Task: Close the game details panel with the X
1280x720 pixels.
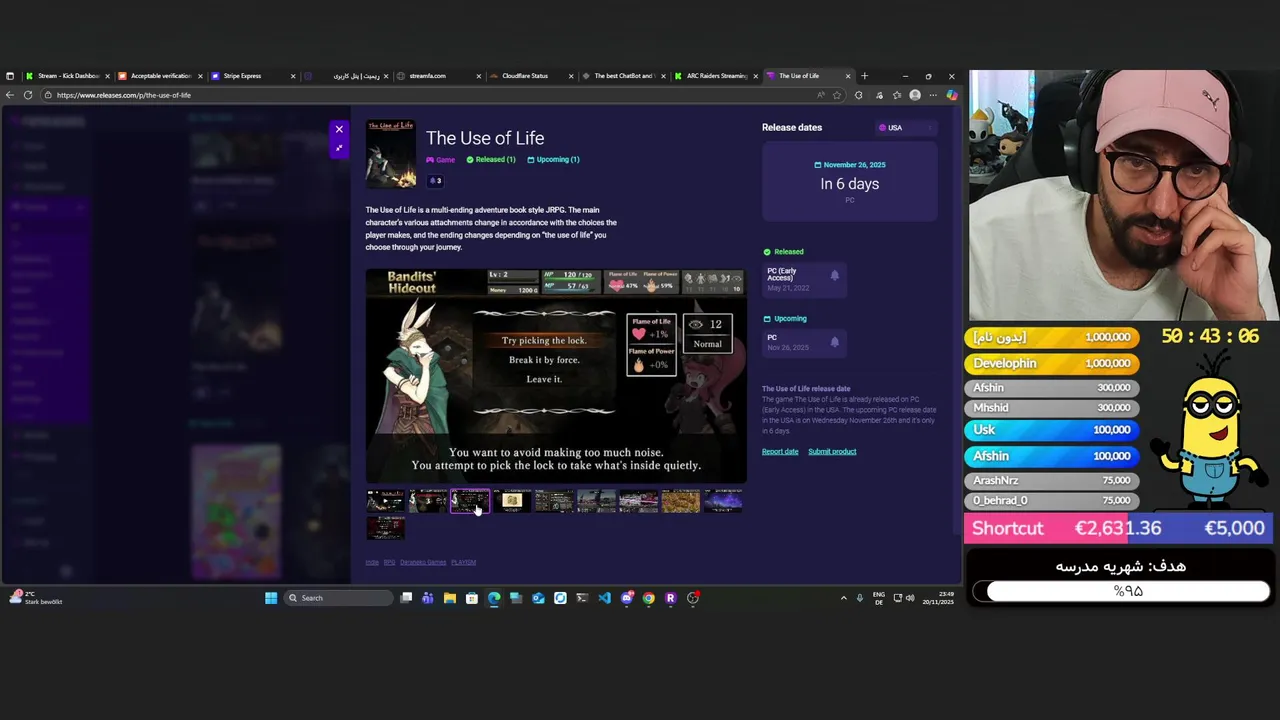Action: [x=339, y=129]
